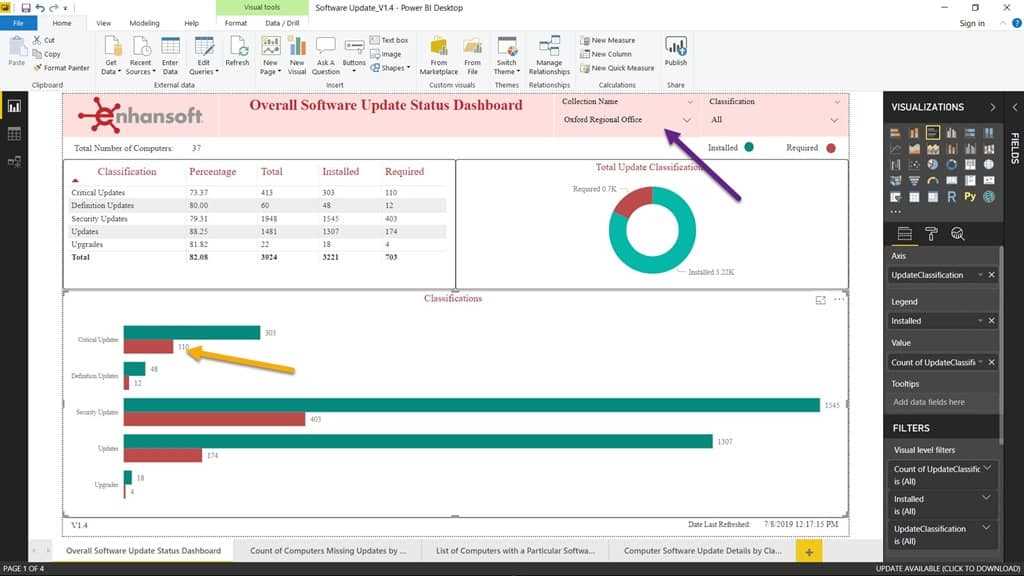Screen dimensions: 1024x576
Task: Click Focus mode icon on Classifications chart
Action: coord(821,300)
